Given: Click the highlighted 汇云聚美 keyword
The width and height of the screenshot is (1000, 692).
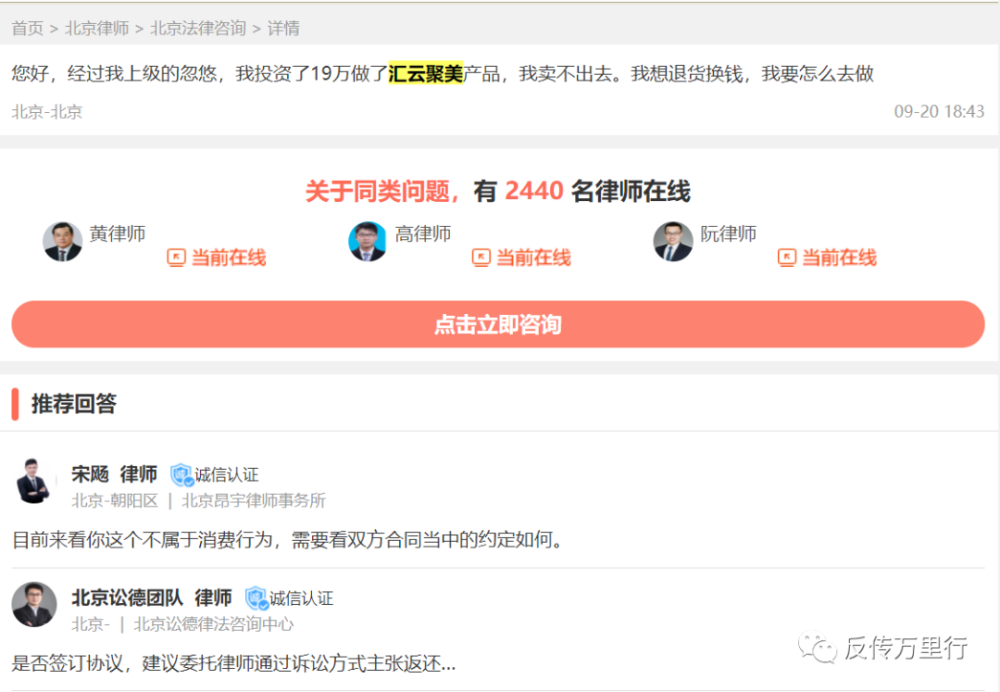Looking at the screenshot, I should [425, 73].
